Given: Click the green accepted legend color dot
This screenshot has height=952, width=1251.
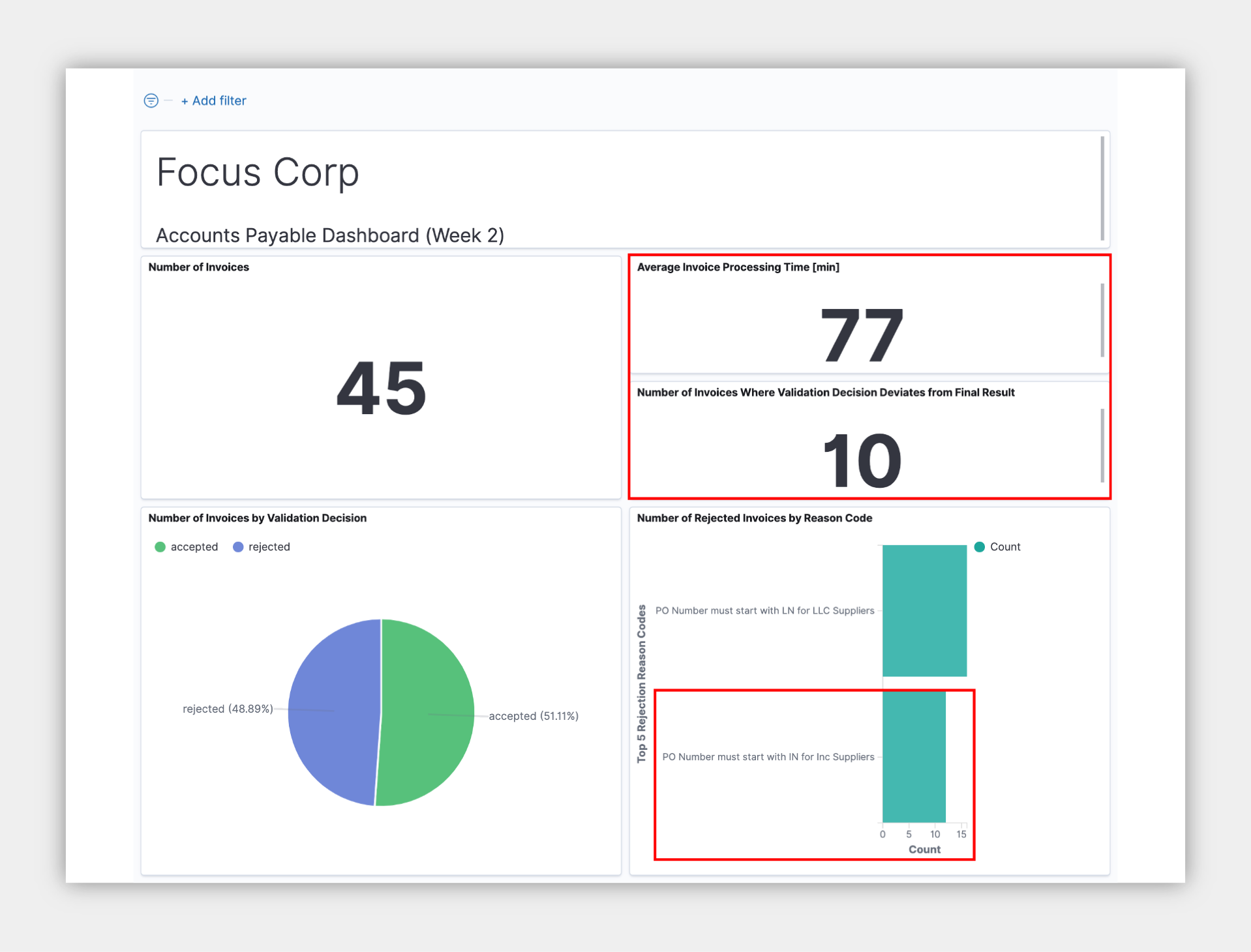Looking at the screenshot, I should click(160, 546).
